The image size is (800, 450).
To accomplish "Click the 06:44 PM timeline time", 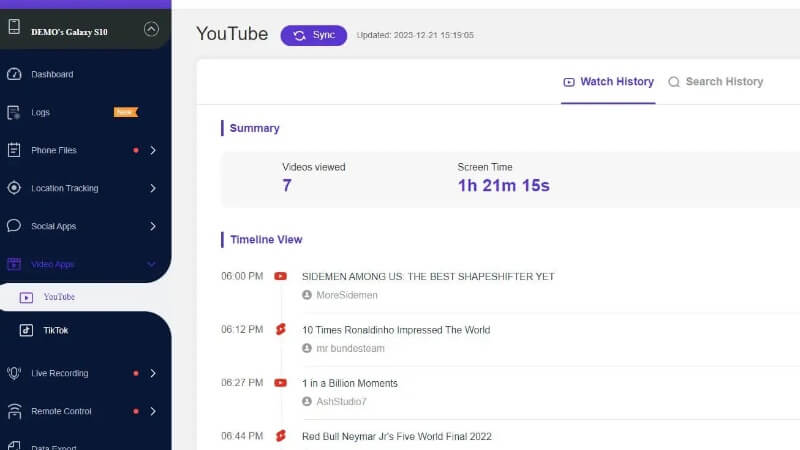I will click(x=242, y=436).
